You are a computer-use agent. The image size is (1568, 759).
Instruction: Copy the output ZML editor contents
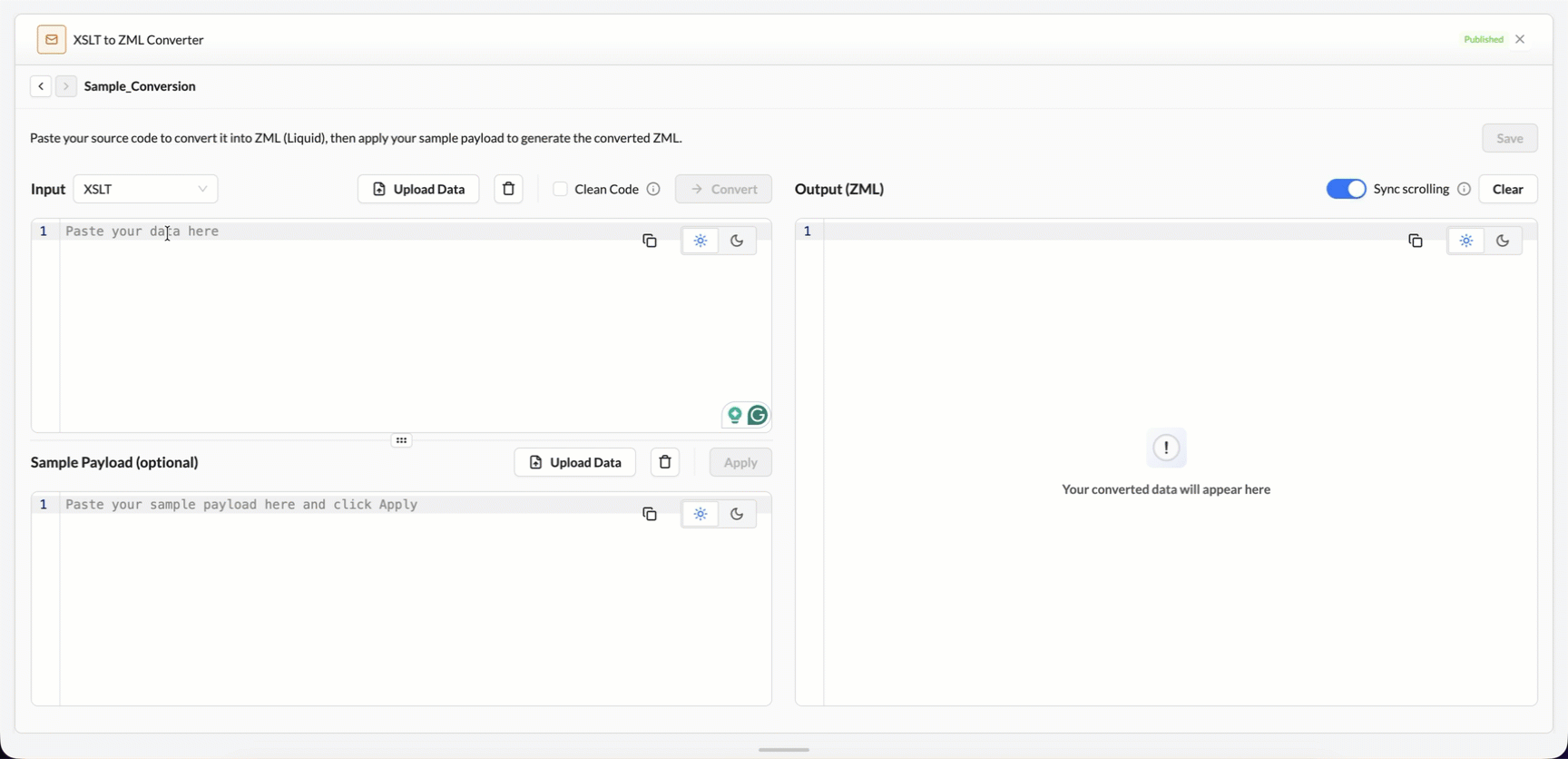[1416, 241]
